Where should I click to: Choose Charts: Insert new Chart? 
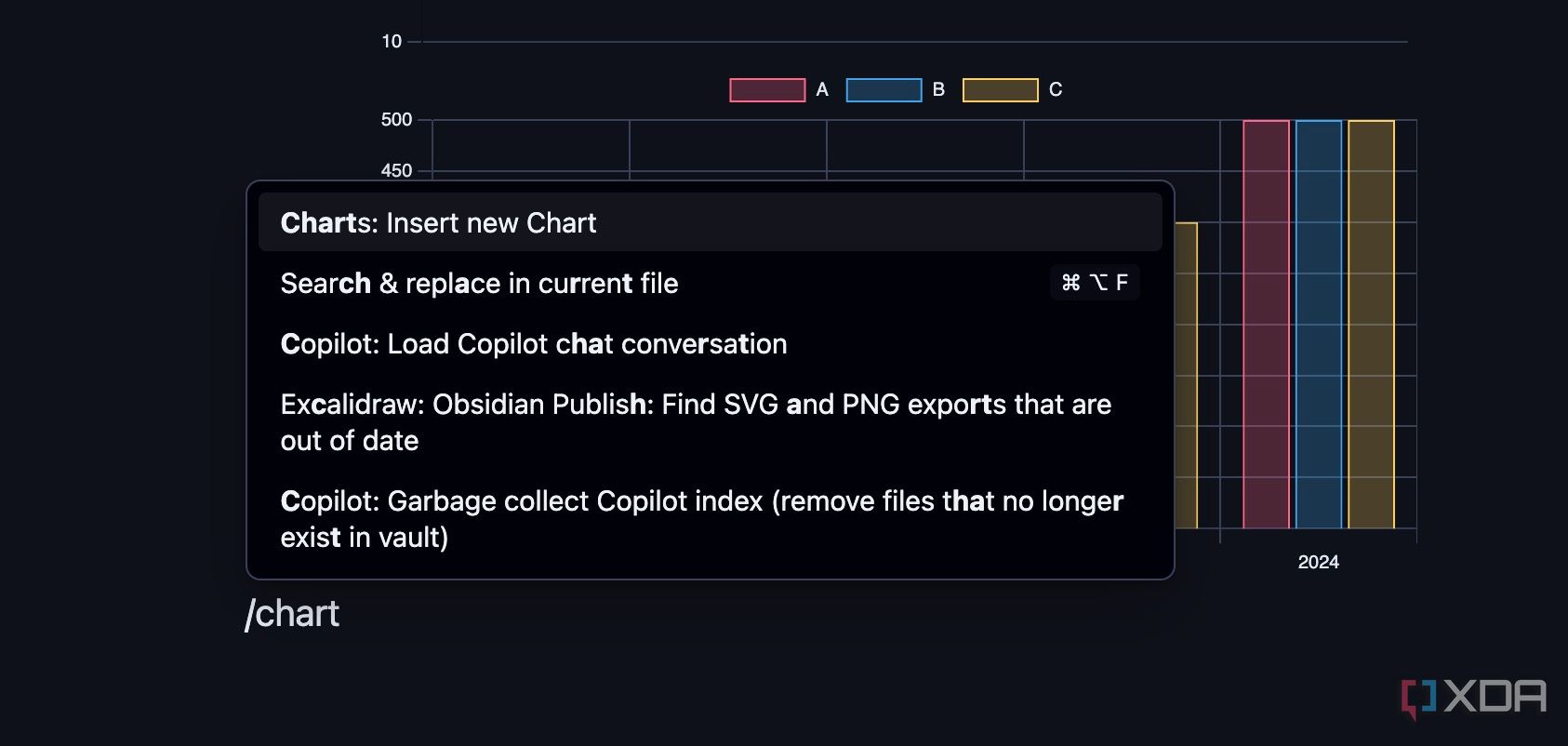click(x=438, y=223)
